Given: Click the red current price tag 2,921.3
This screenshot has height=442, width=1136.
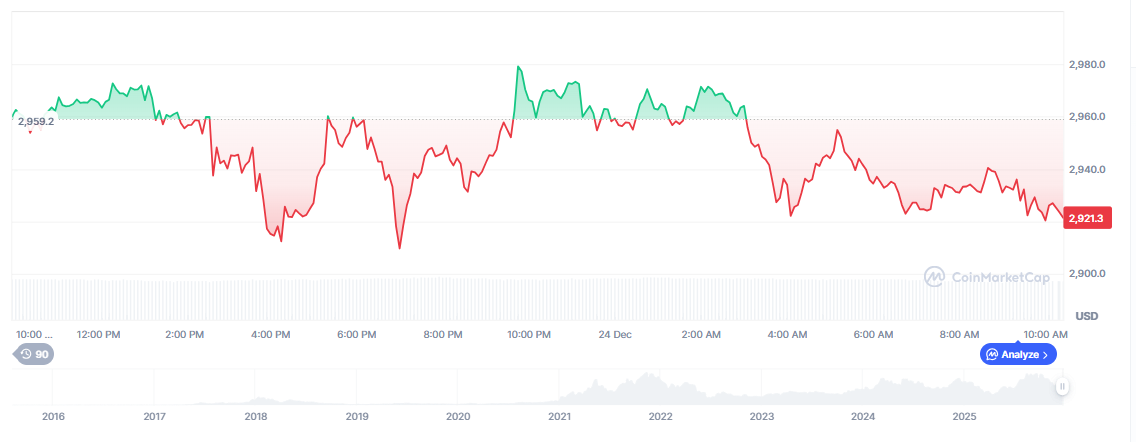Looking at the screenshot, I should (x=1088, y=219).
